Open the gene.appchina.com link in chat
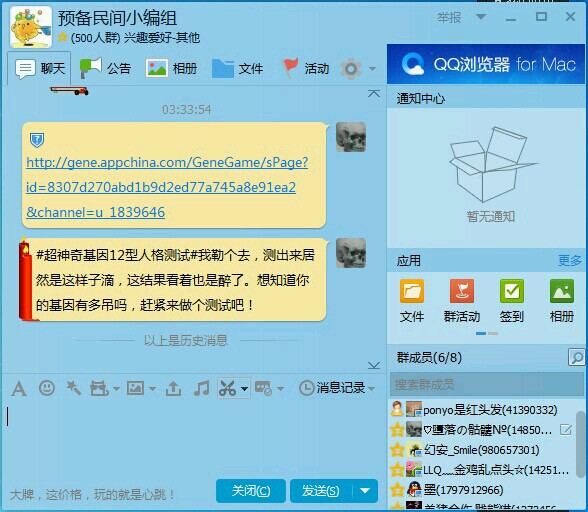Viewport: 588px width, 512px height. (167, 187)
